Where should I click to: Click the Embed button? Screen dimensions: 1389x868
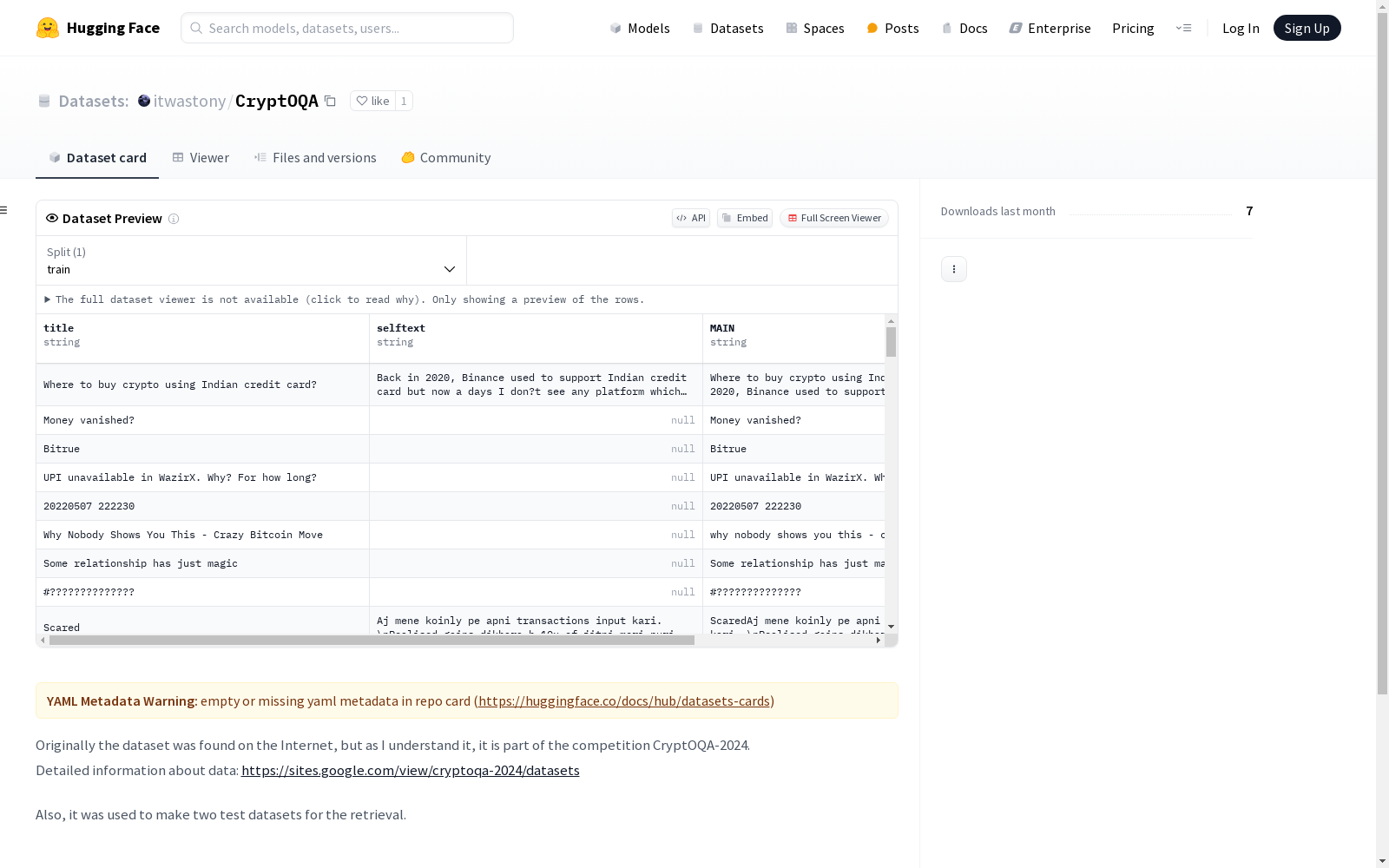click(x=745, y=218)
